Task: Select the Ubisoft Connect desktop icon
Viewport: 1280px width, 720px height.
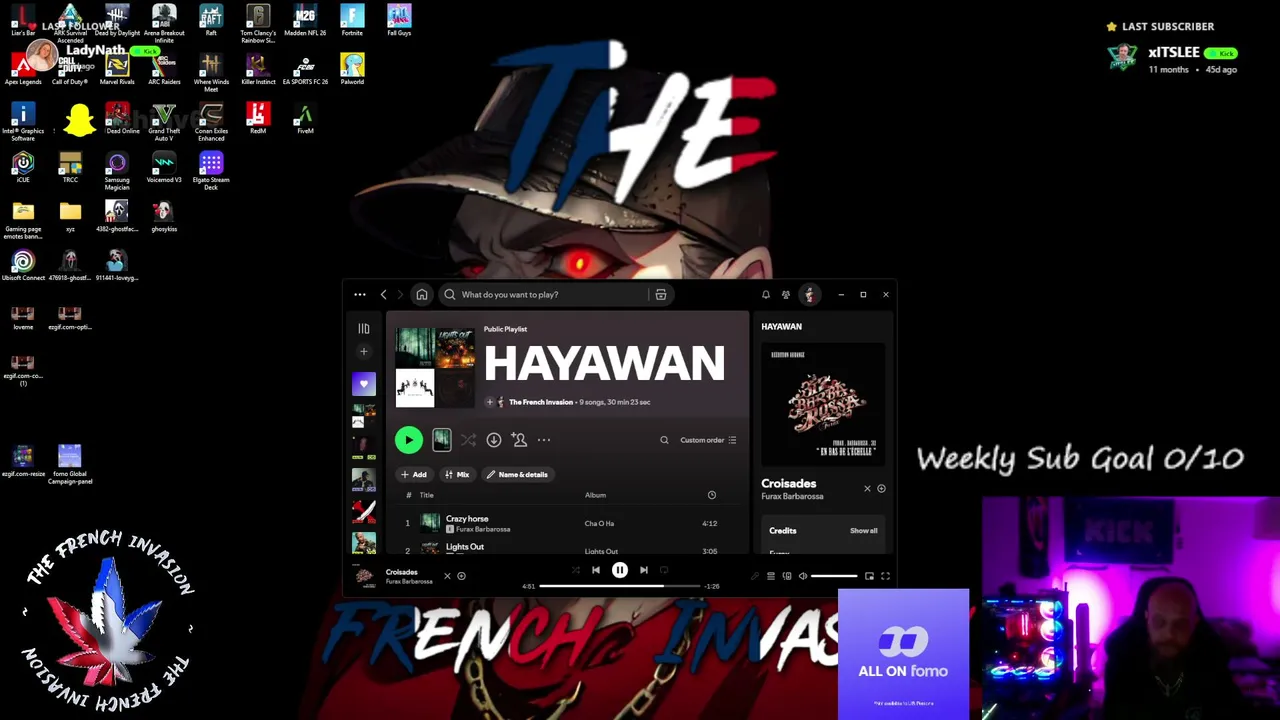Action: pos(23,265)
